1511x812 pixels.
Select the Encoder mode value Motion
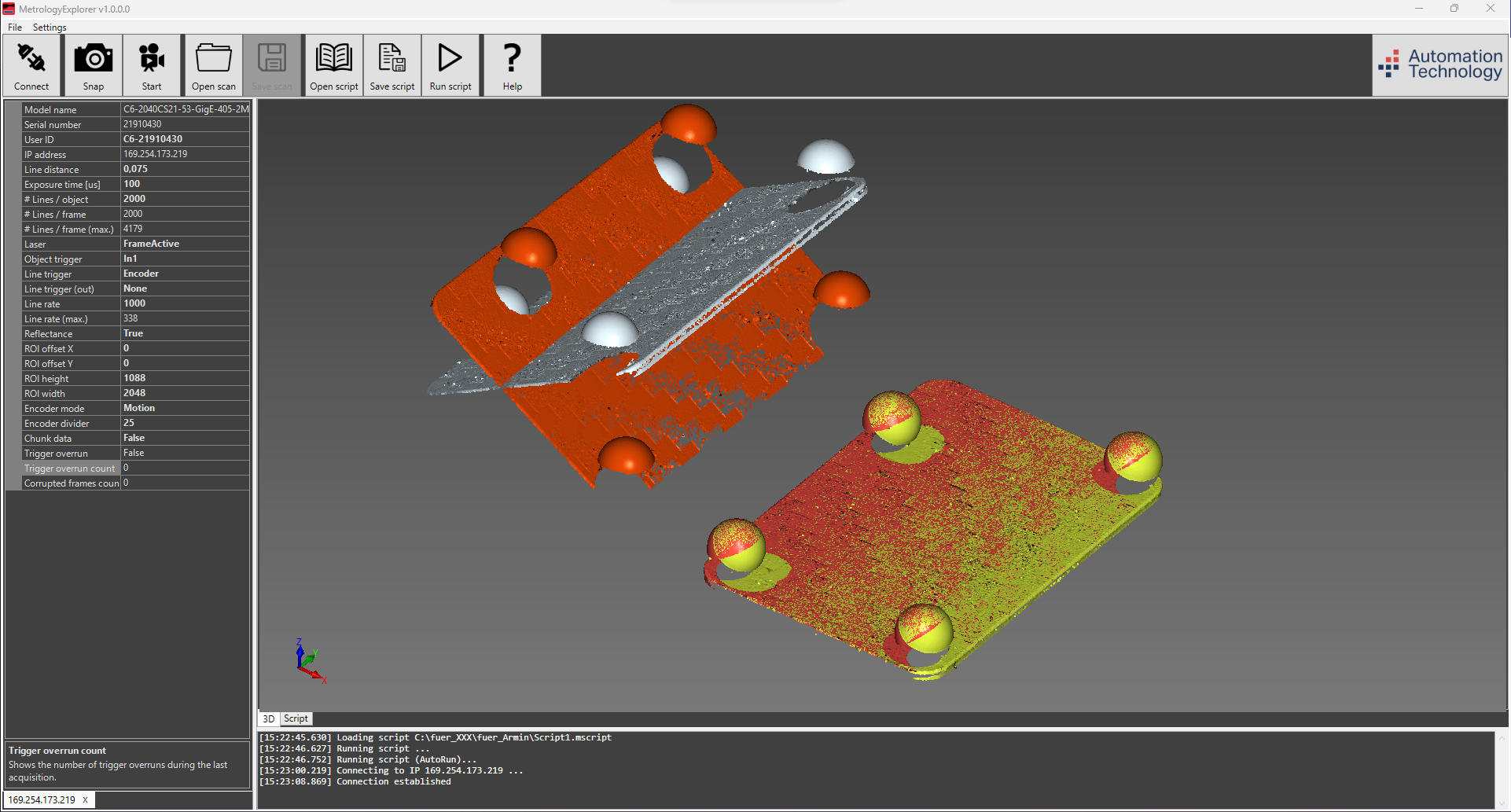click(x=186, y=408)
